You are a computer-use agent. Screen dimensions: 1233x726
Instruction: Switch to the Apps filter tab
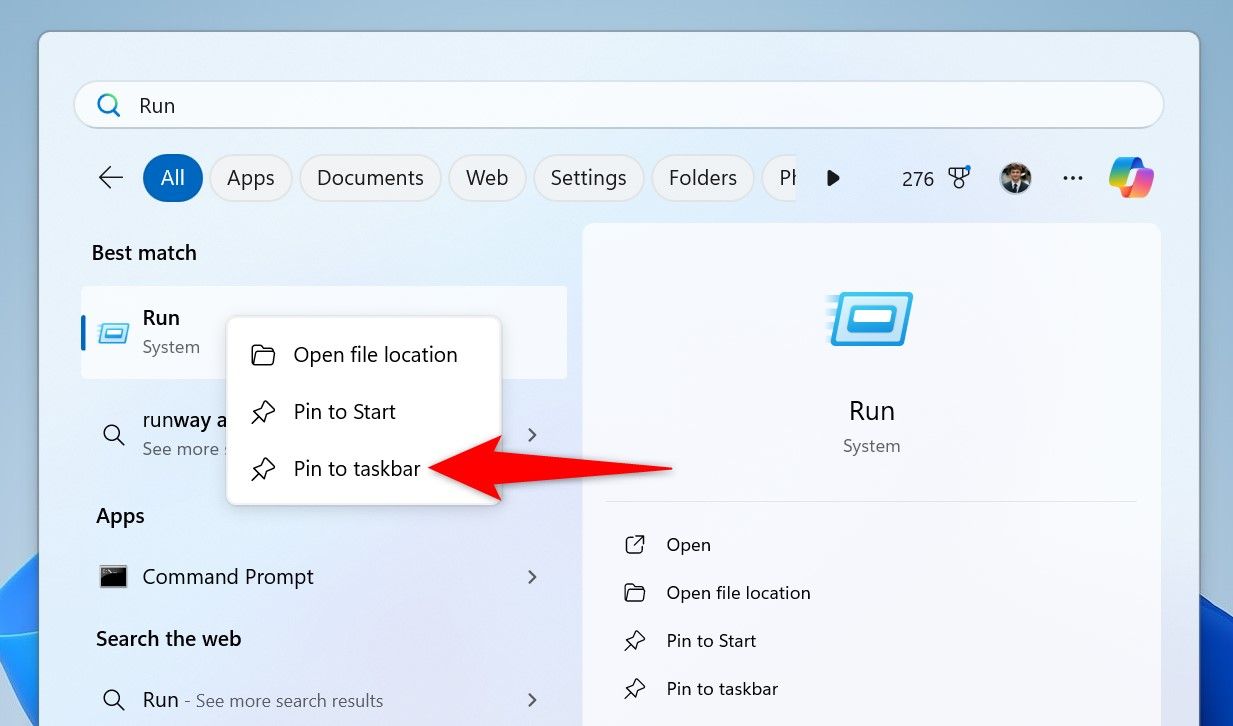(250, 178)
